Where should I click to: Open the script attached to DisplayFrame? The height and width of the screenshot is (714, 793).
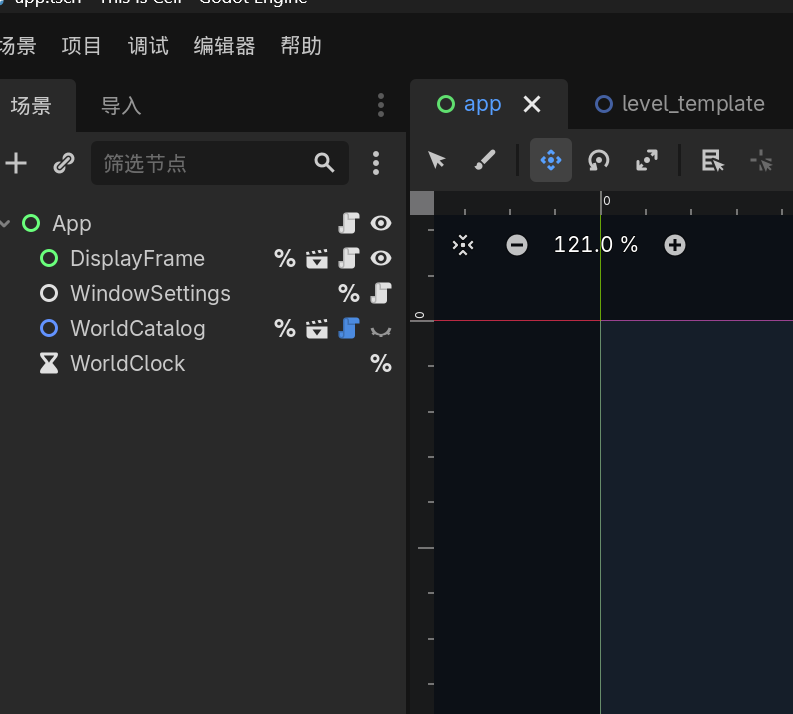(x=349, y=258)
